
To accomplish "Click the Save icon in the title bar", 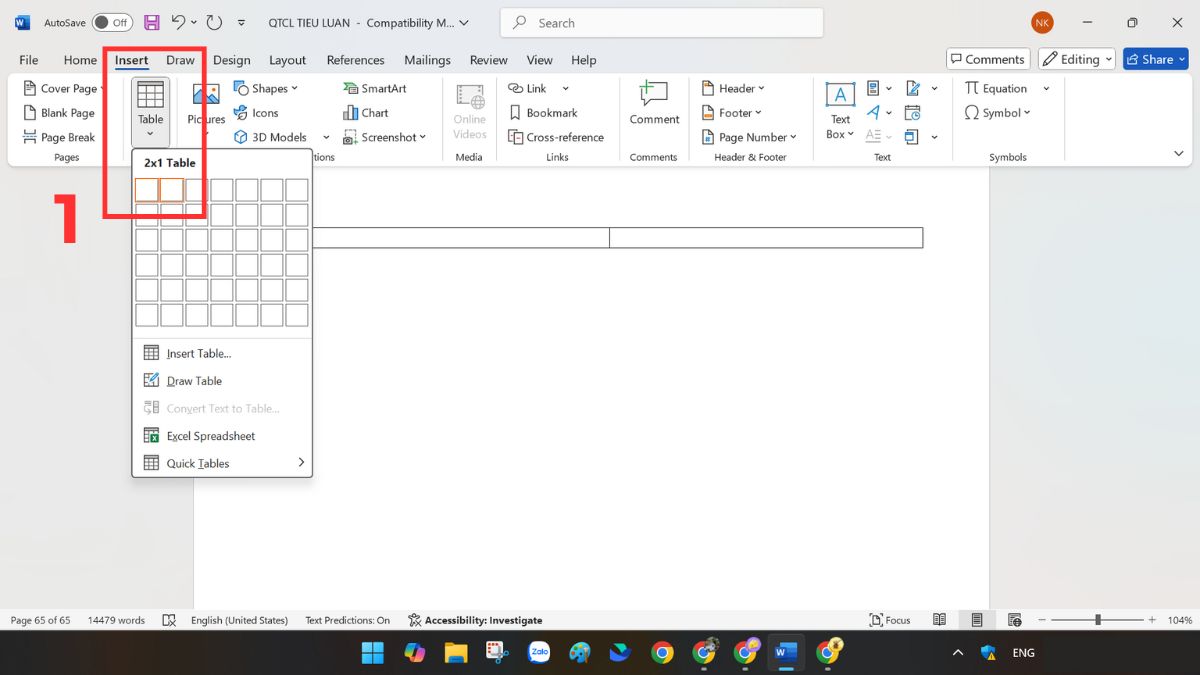I will [x=151, y=22].
